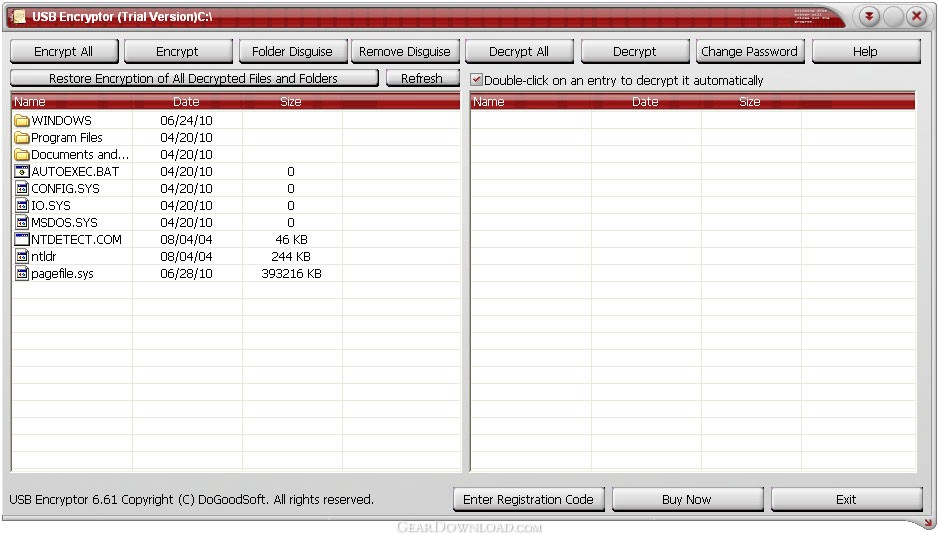Select the IO.SYS file name
The height and width of the screenshot is (535, 939).
[51, 205]
